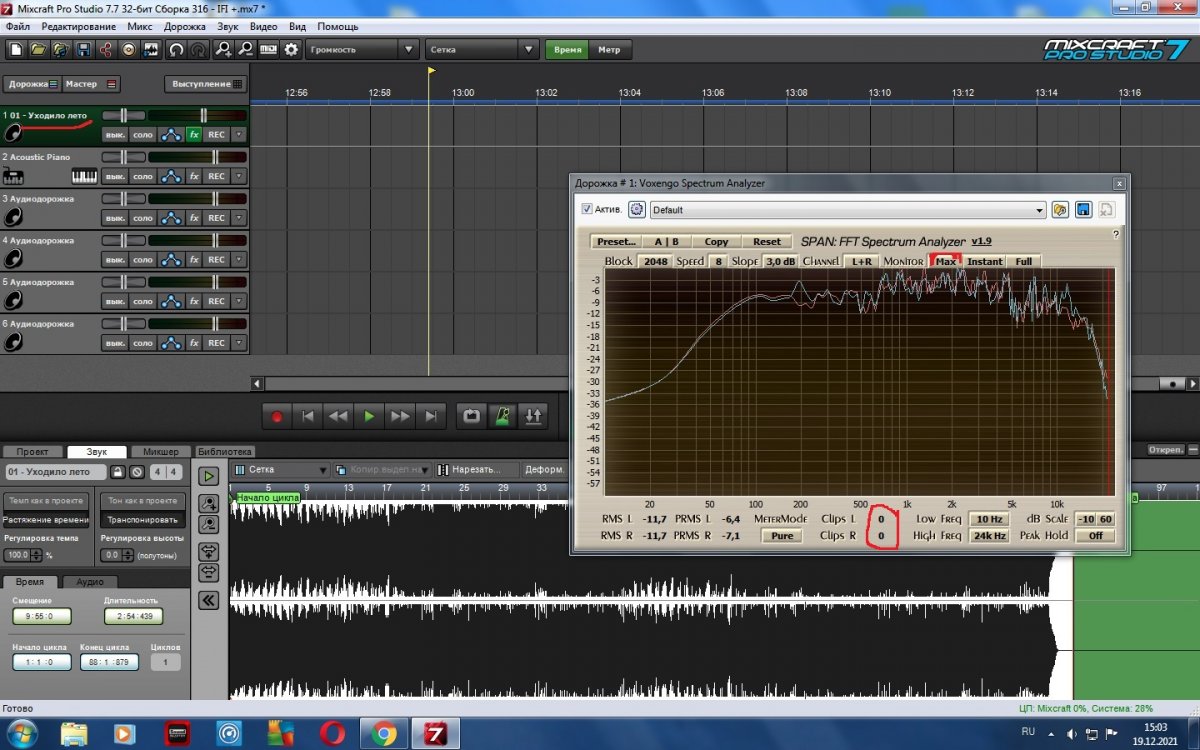Screen dimensions: 1200x750
Task: Open the Дорожка menu in the menu bar
Action: (184, 26)
